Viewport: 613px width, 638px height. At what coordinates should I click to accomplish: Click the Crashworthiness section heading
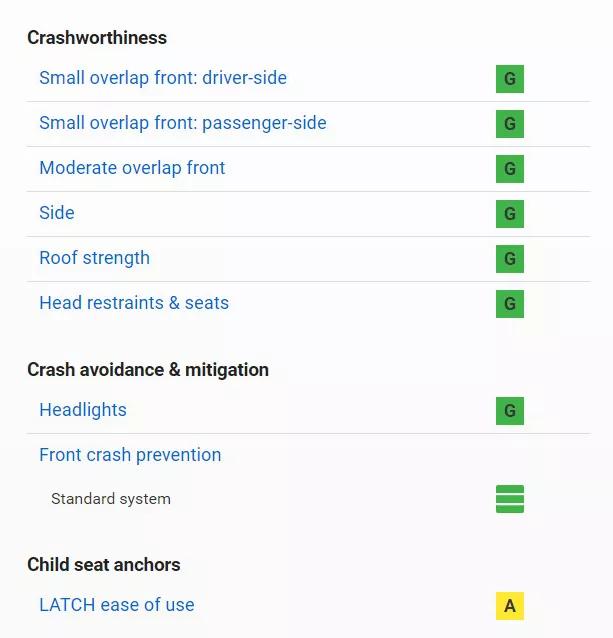pyautogui.click(x=97, y=38)
